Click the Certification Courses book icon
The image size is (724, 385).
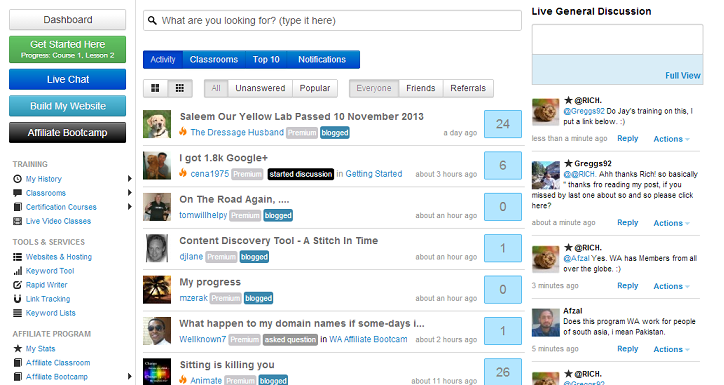tap(18, 207)
